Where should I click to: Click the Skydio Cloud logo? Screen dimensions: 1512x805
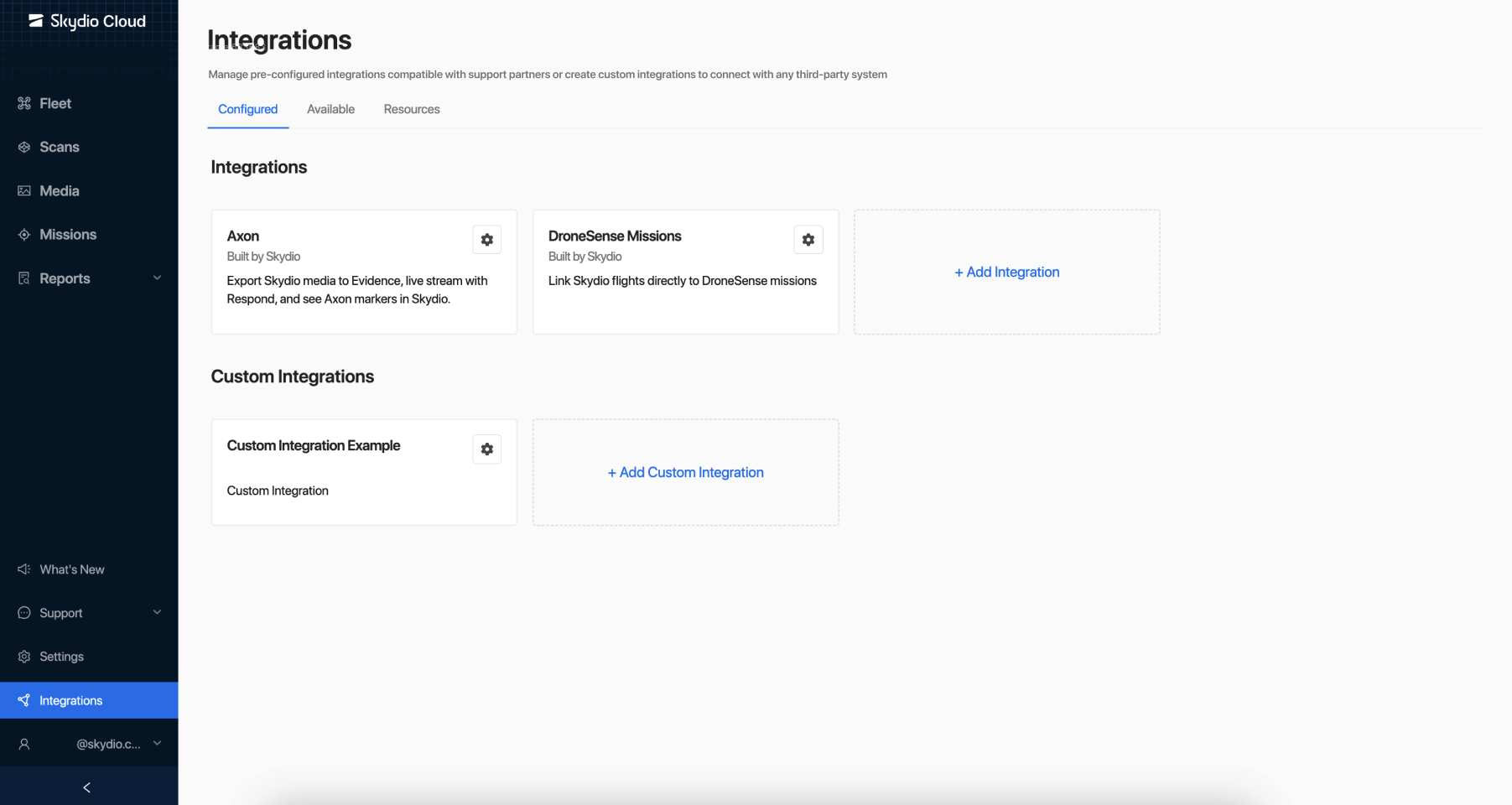click(87, 21)
